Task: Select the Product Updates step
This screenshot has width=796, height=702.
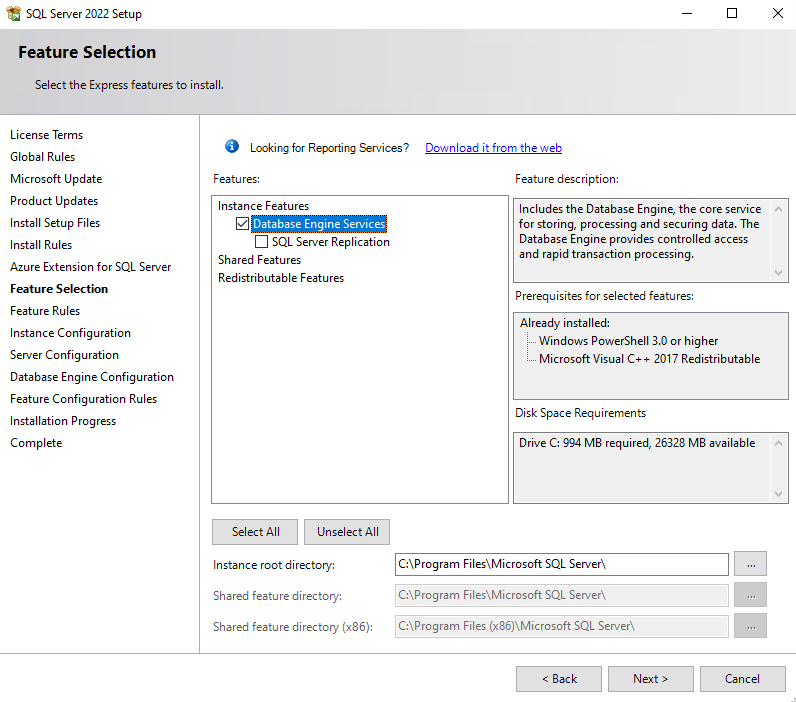Action: (x=54, y=200)
